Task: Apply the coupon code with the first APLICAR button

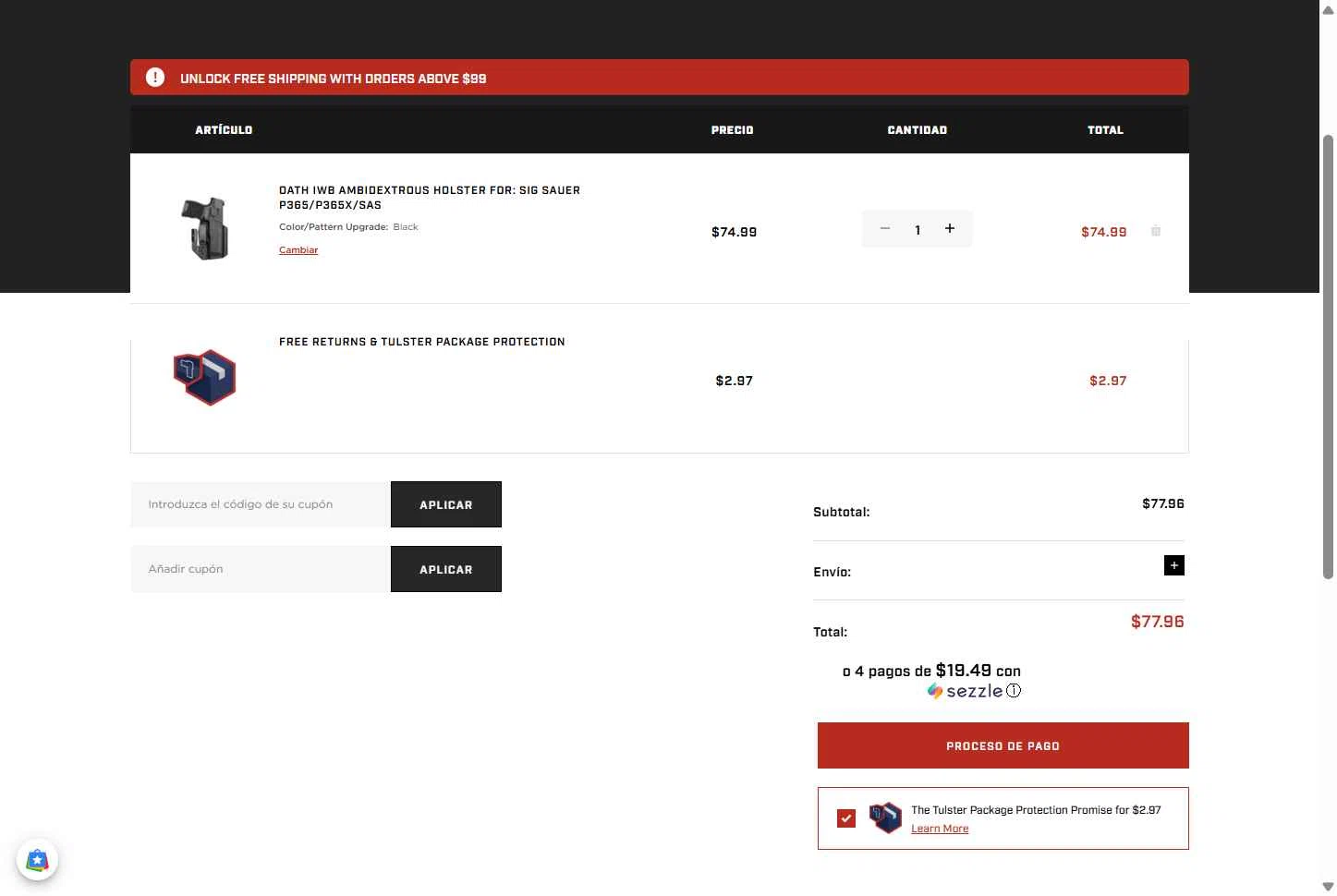Action: click(446, 504)
